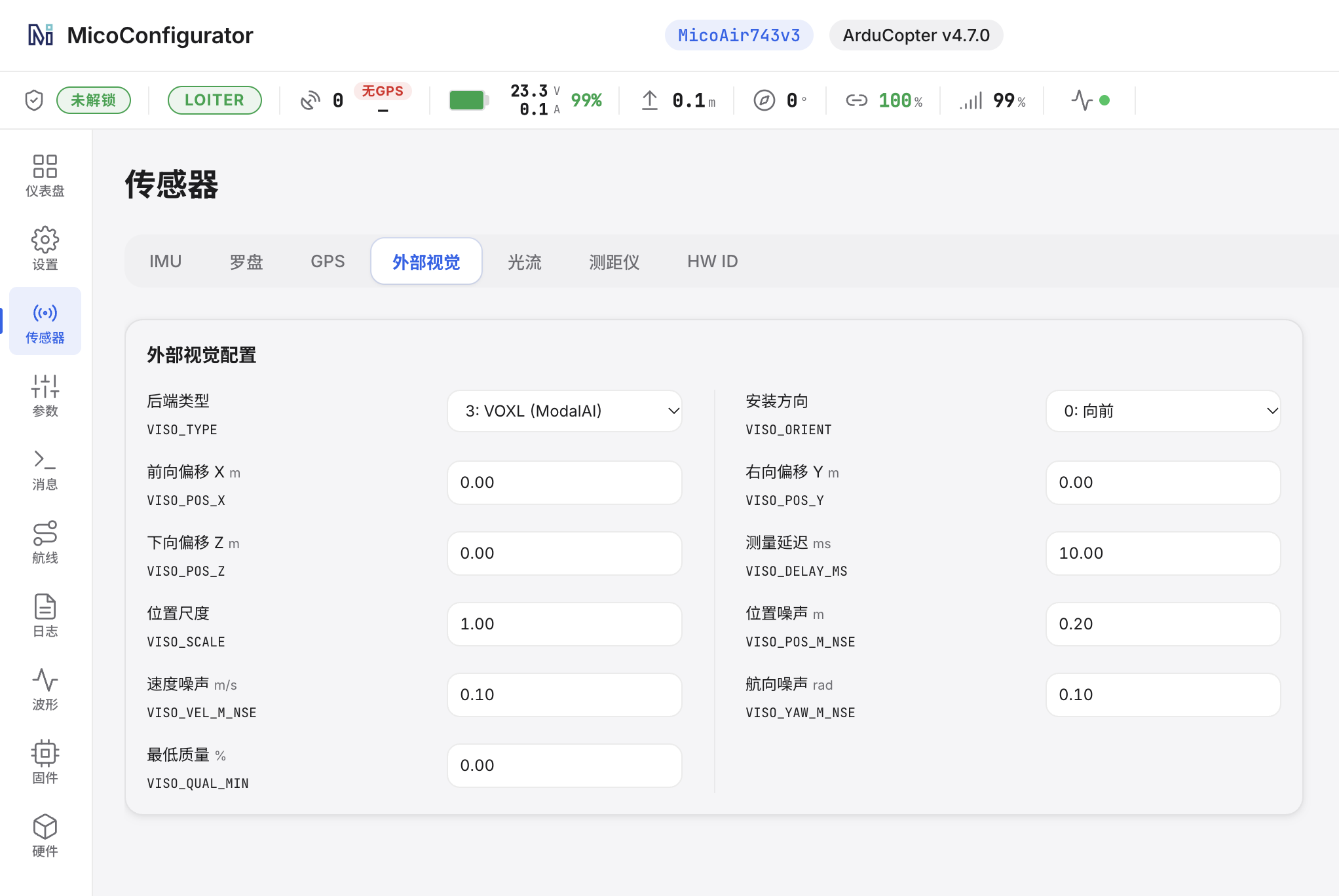Click the ArduCopter v4.7.0 firmware badge
The height and width of the screenshot is (896, 1339).
tap(916, 35)
